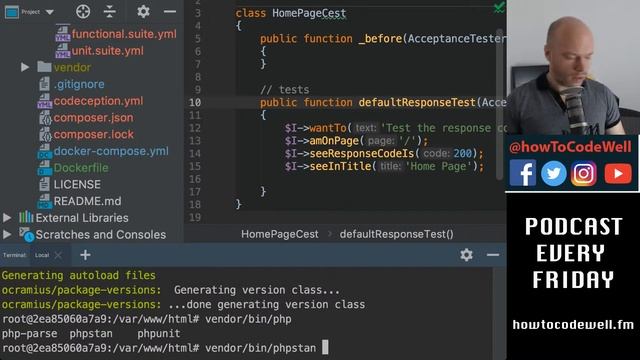Click the YouTube icon in overlay
This screenshot has height=360, width=640.
click(618, 173)
